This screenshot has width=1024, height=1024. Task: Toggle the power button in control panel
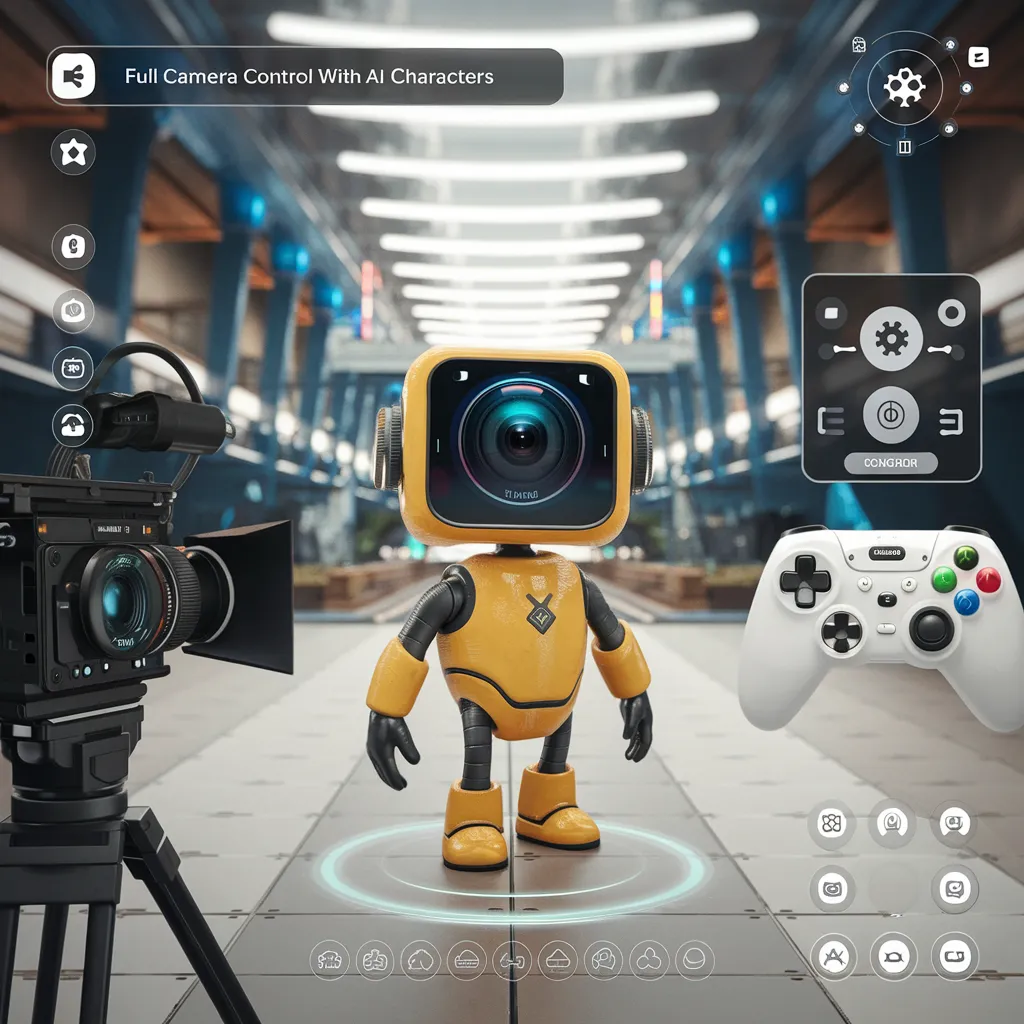pos(891,414)
